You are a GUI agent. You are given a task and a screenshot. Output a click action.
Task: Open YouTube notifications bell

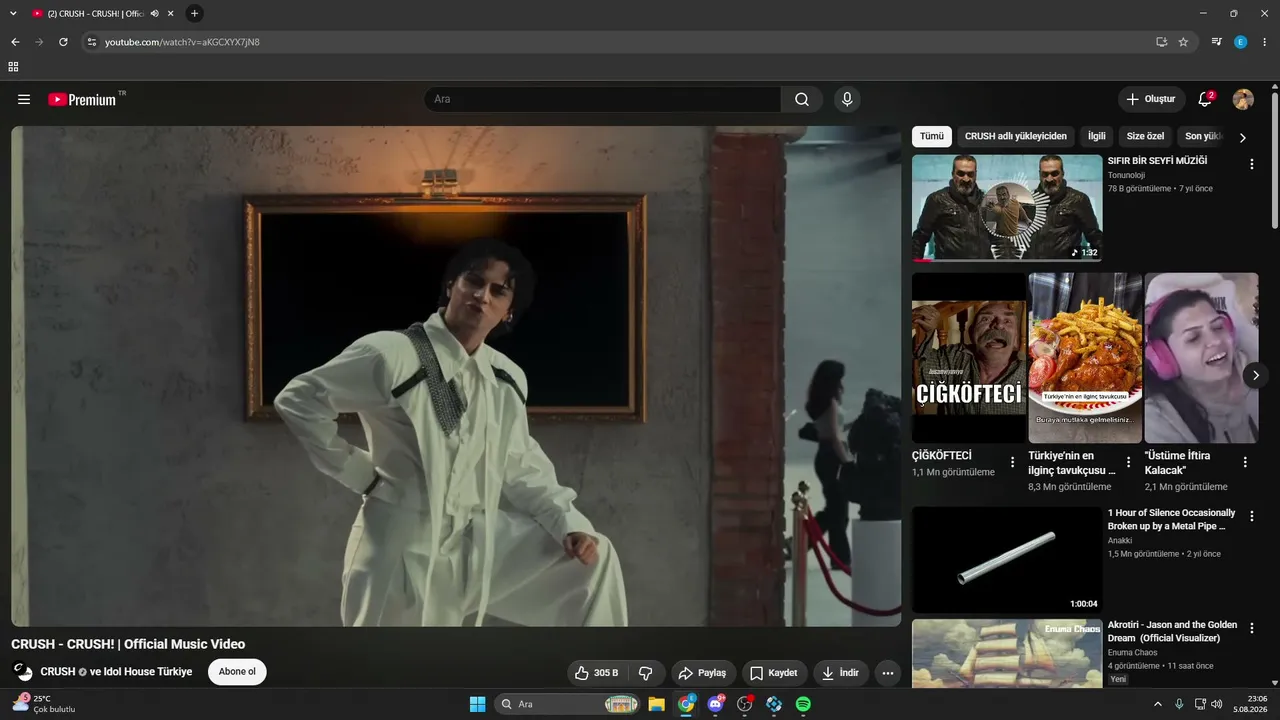[1205, 99]
